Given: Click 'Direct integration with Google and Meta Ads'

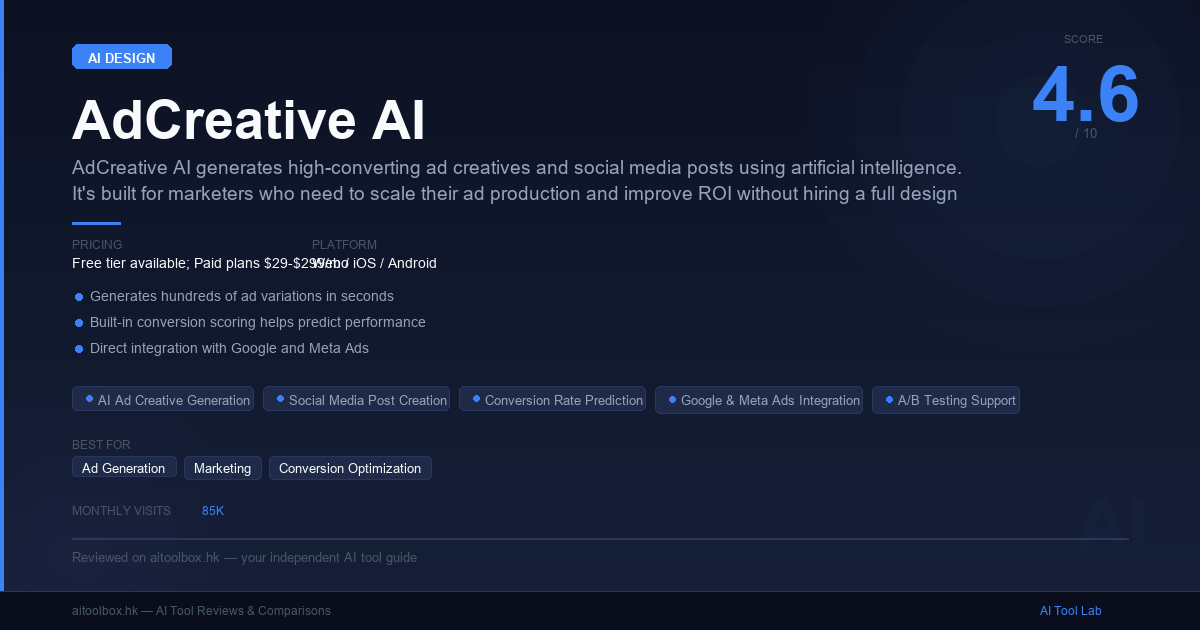Looking at the screenshot, I should [229, 348].
